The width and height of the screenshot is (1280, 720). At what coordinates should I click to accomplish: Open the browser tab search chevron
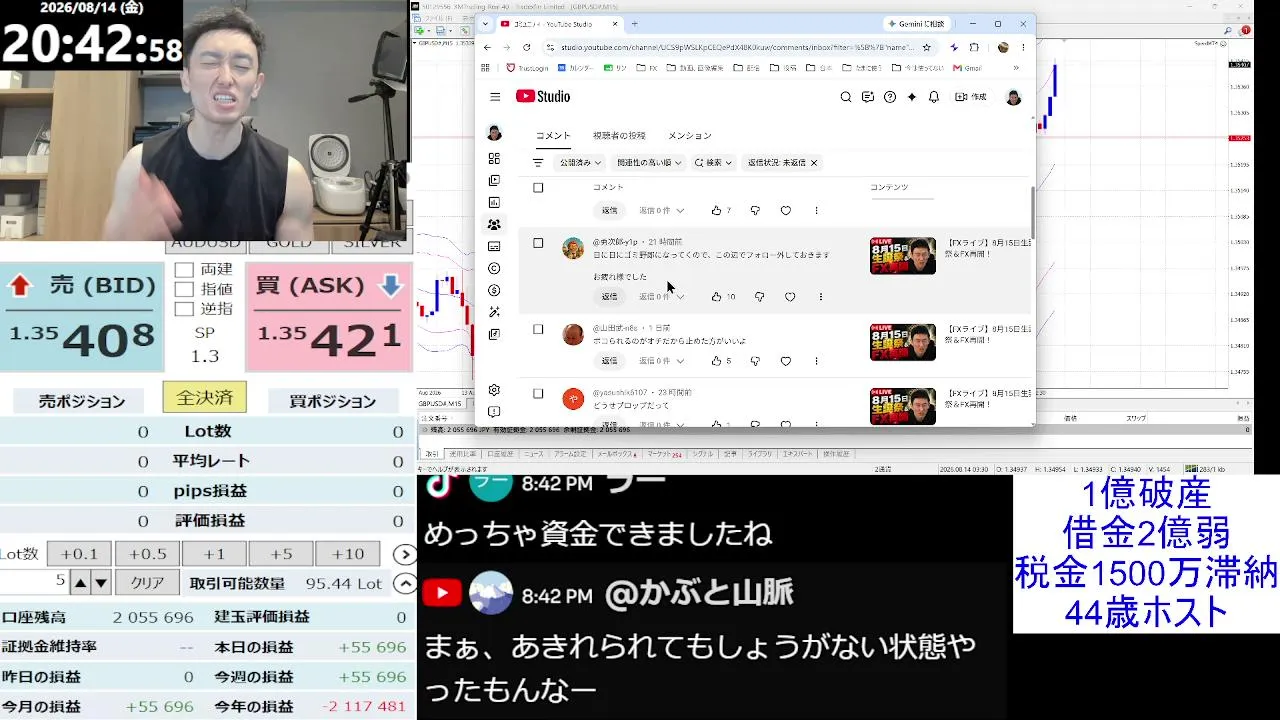(x=485, y=23)
